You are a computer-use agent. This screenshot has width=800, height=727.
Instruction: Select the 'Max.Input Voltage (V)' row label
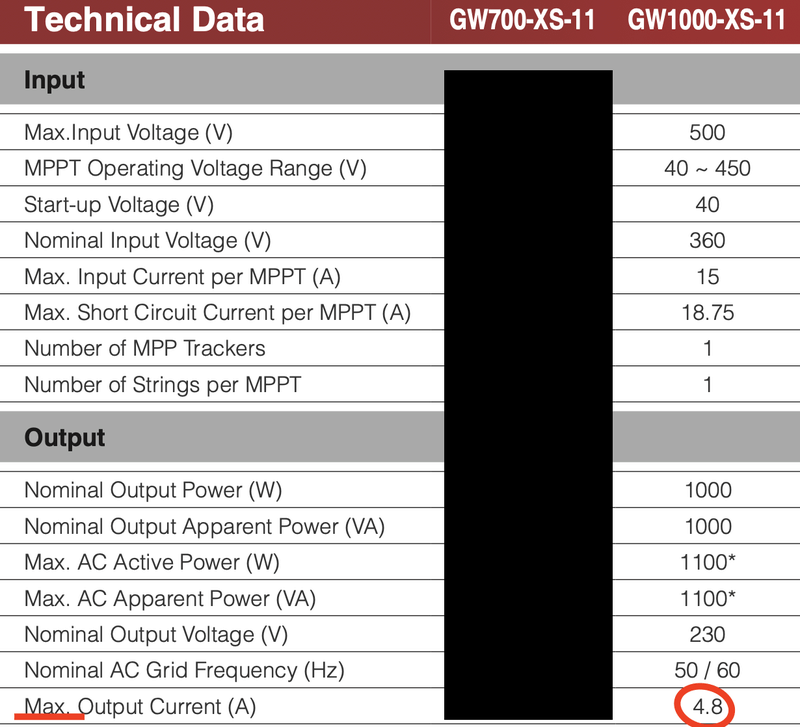click(x=129, y=133)
